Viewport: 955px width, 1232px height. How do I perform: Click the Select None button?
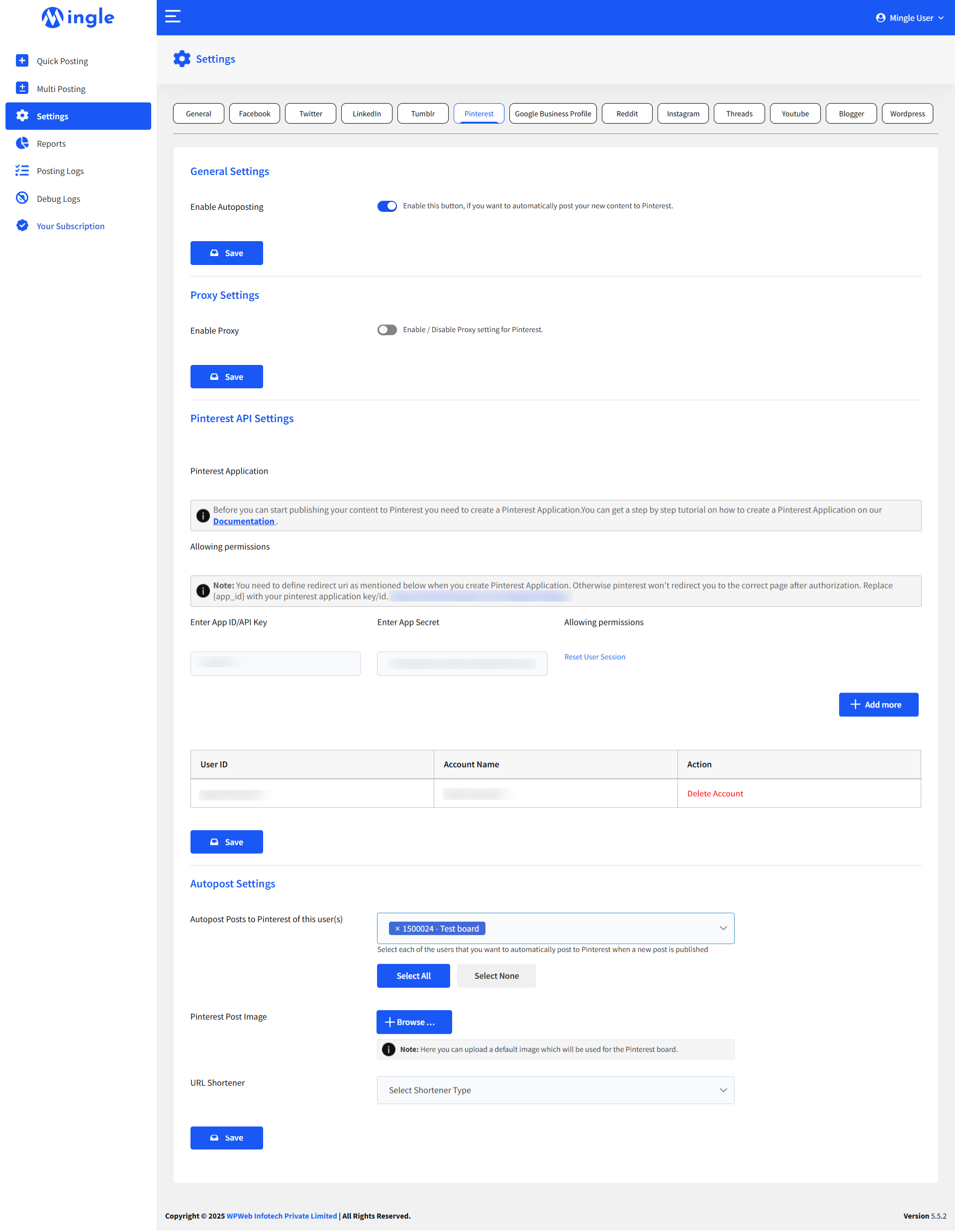pos(496,975)
